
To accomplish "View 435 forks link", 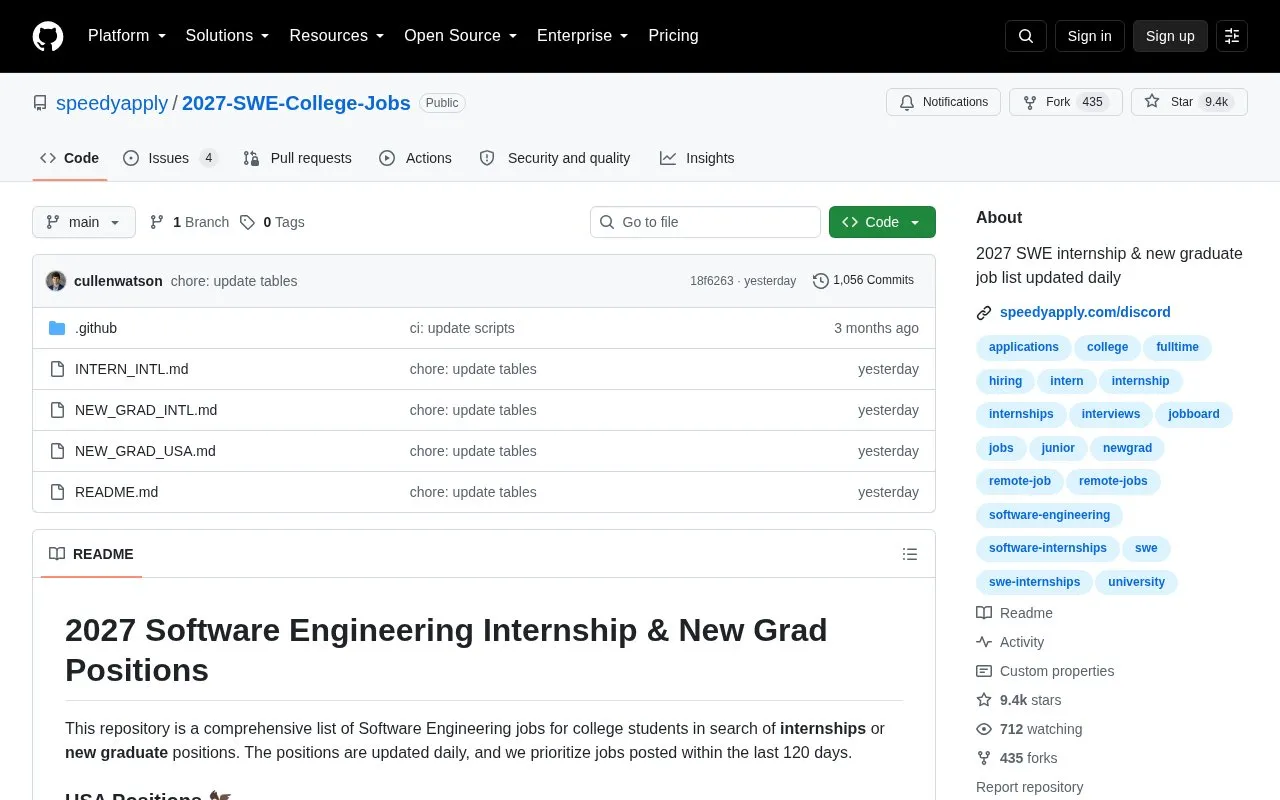I will [1017, 758].
